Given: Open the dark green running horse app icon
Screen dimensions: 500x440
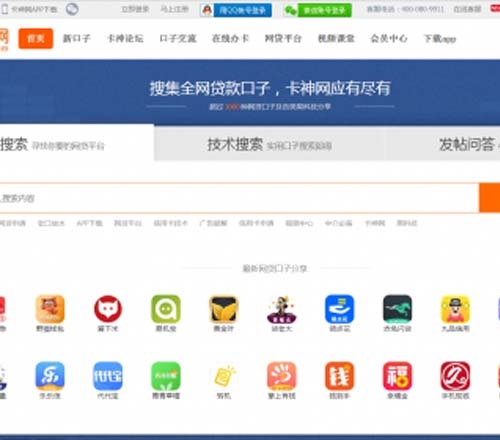Looking at the screenshot, I should [397, 309].
